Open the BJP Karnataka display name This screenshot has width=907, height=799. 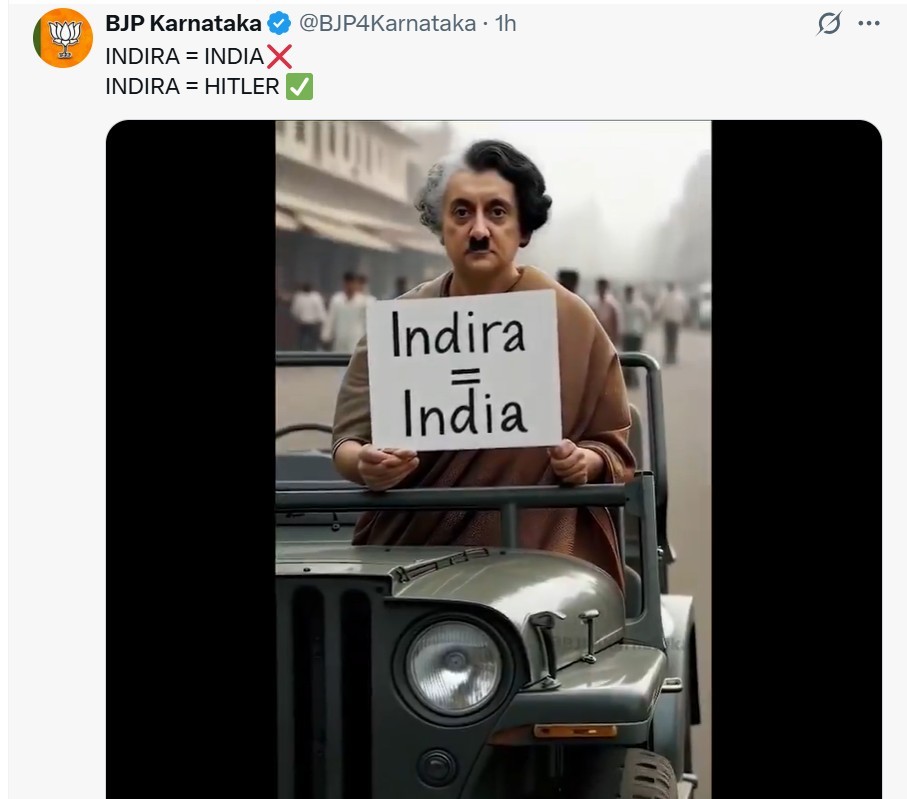coord(183,24)
